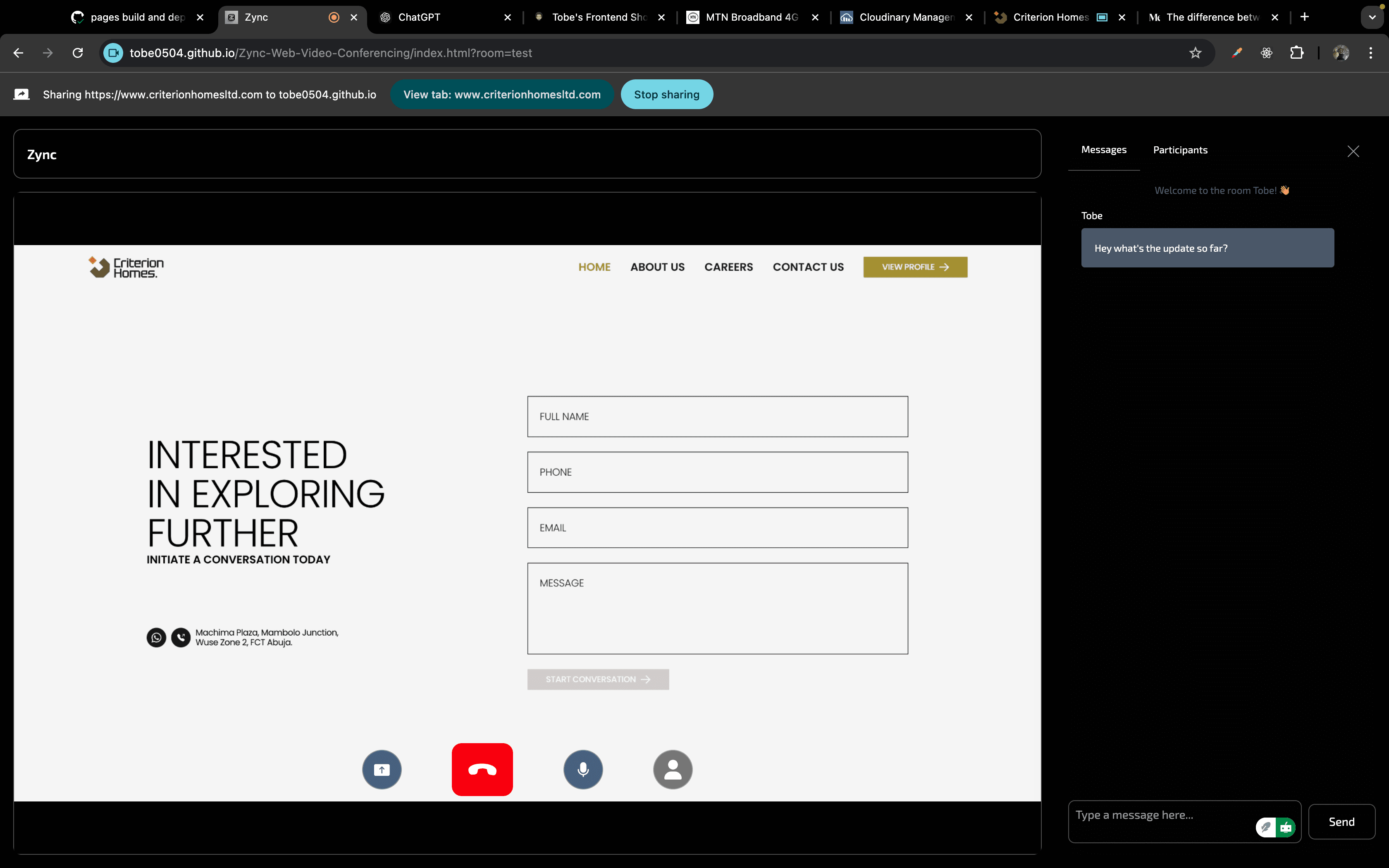Click the sender name 'Tobe'
This screenshot has height=868, width=1389.
coord(1092,216)
